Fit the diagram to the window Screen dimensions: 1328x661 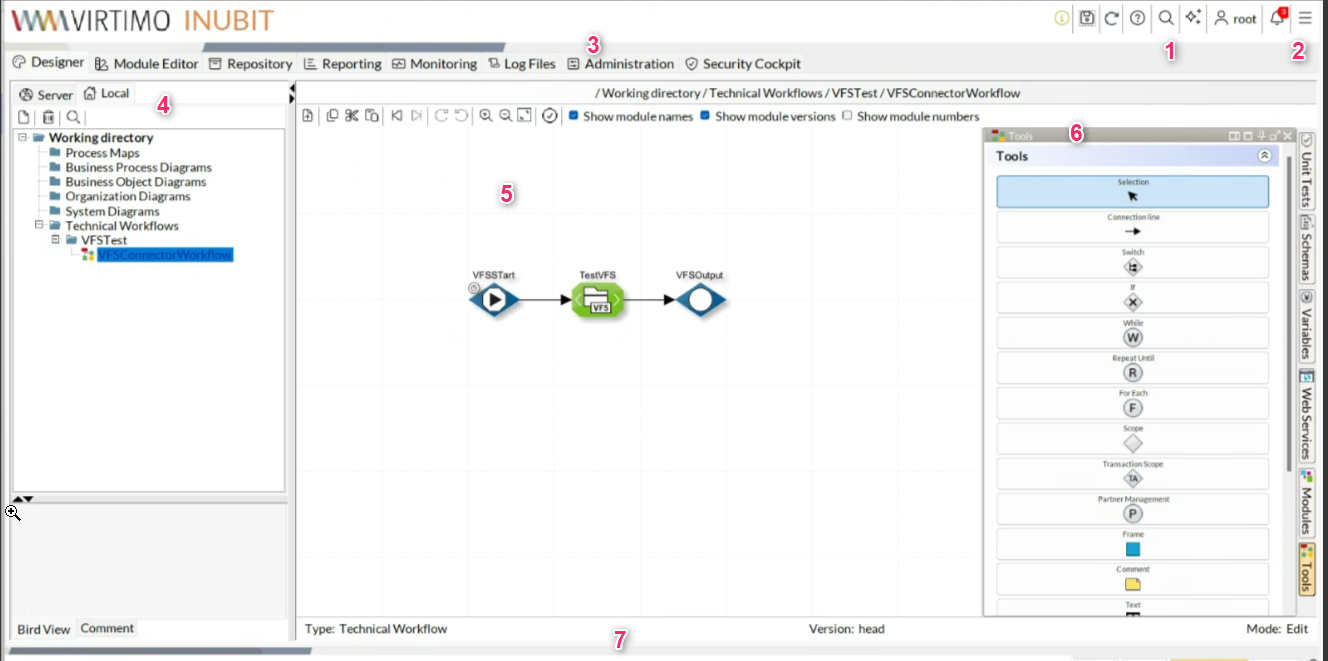click(524, 116)
